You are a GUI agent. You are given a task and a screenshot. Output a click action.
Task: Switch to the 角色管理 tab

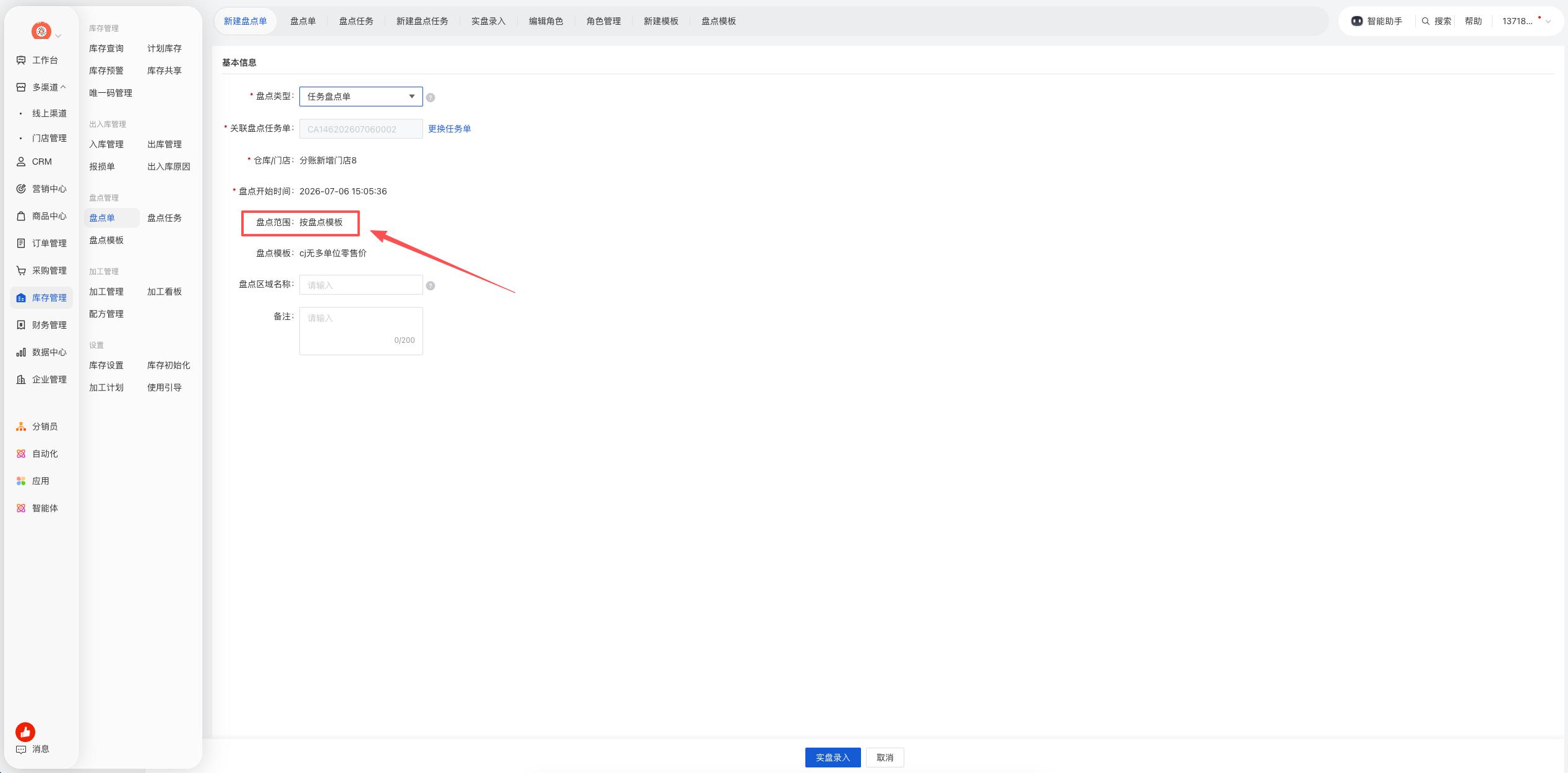[604, 21]
